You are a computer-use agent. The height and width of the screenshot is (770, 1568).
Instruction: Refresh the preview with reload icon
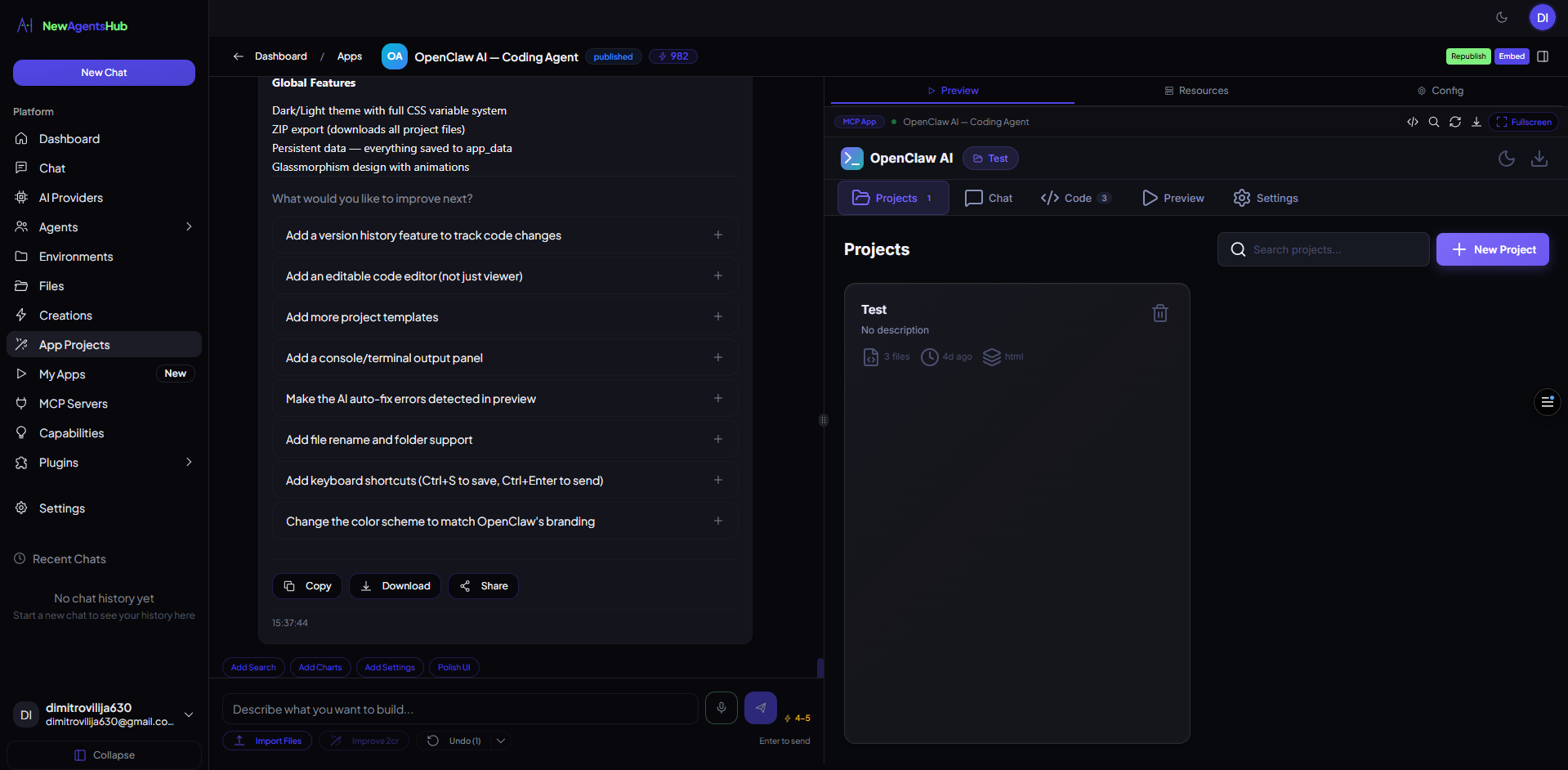pos(1455,122)
